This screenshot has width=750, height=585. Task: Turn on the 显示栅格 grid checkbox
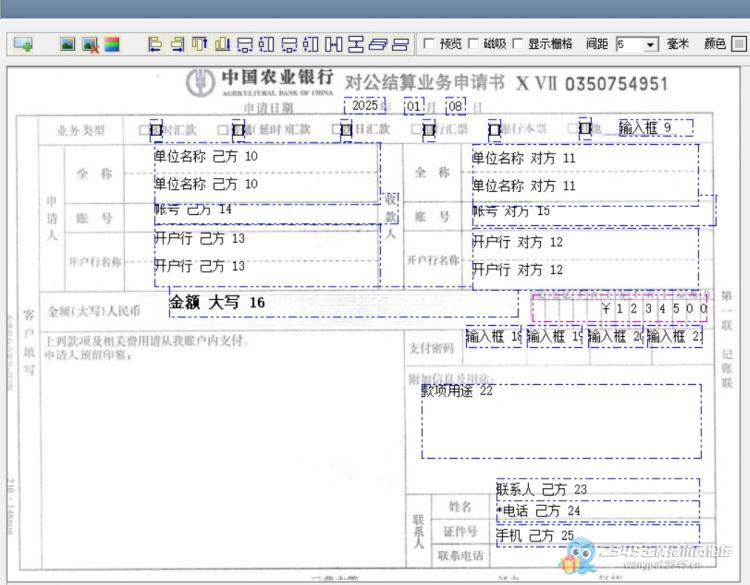tap(517, 44)
